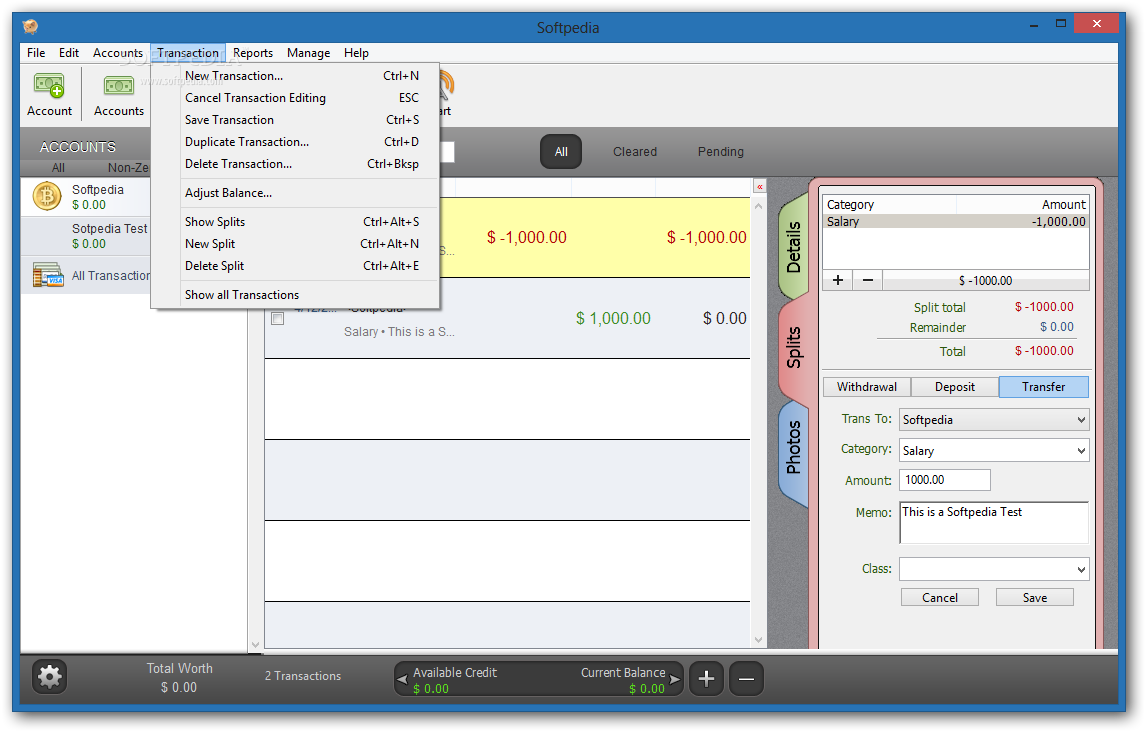1146x732 pixels.
Task: Select the Withdrawal transaction type
Action: coord(867,386)
